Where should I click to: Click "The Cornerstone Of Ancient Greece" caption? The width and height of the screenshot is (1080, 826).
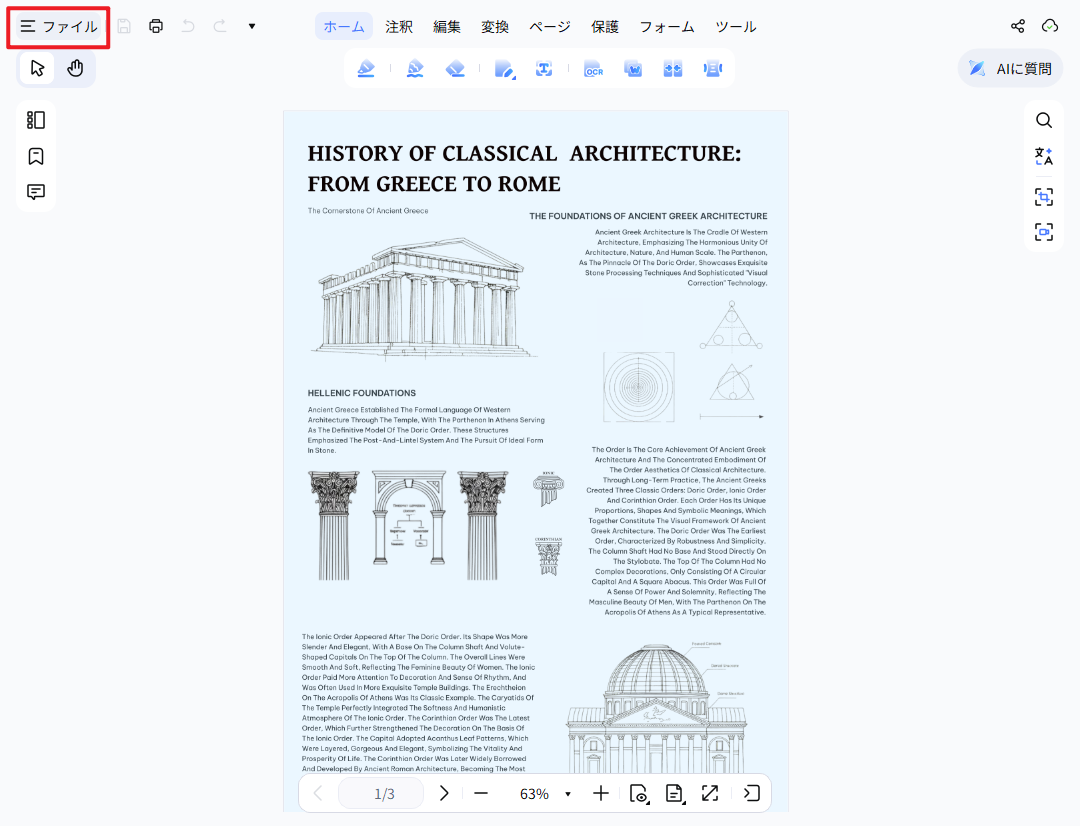tap(368, 211)
